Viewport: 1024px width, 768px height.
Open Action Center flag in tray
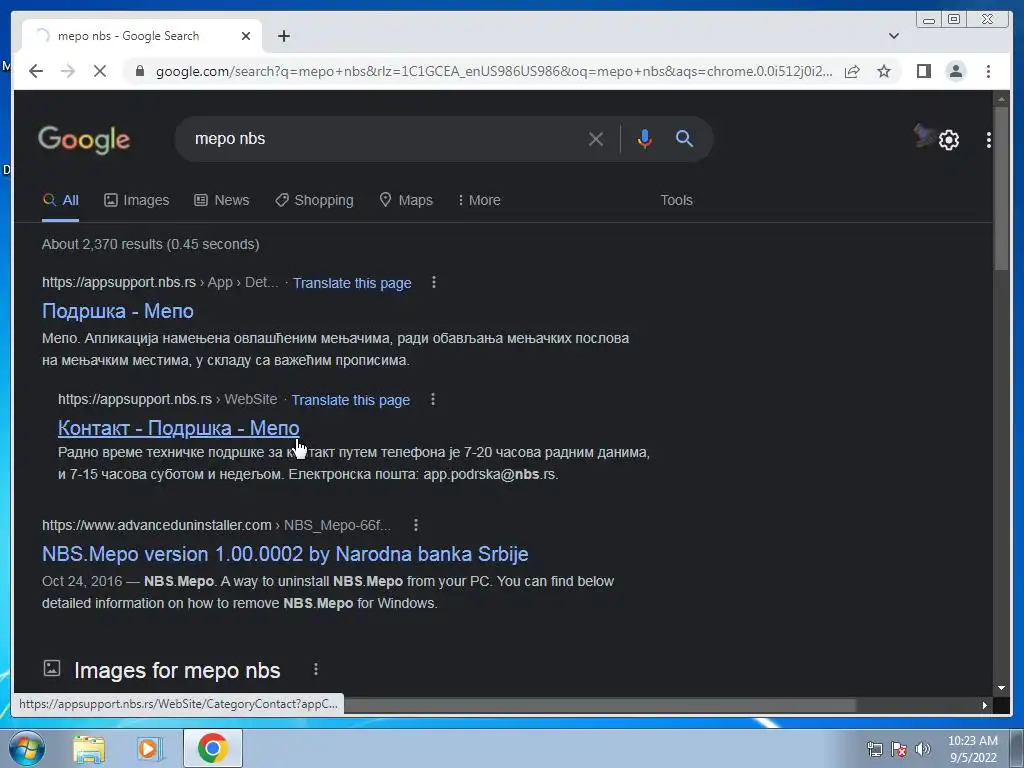click(x=899, y=749)
